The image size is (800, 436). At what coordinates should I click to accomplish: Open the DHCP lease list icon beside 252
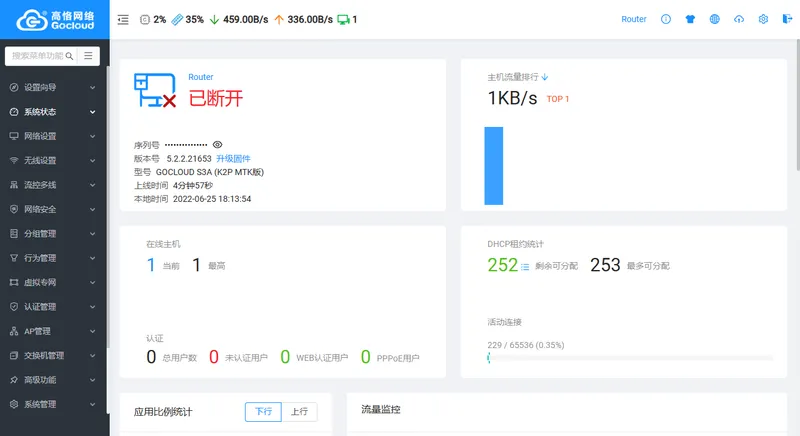(525, 267)
